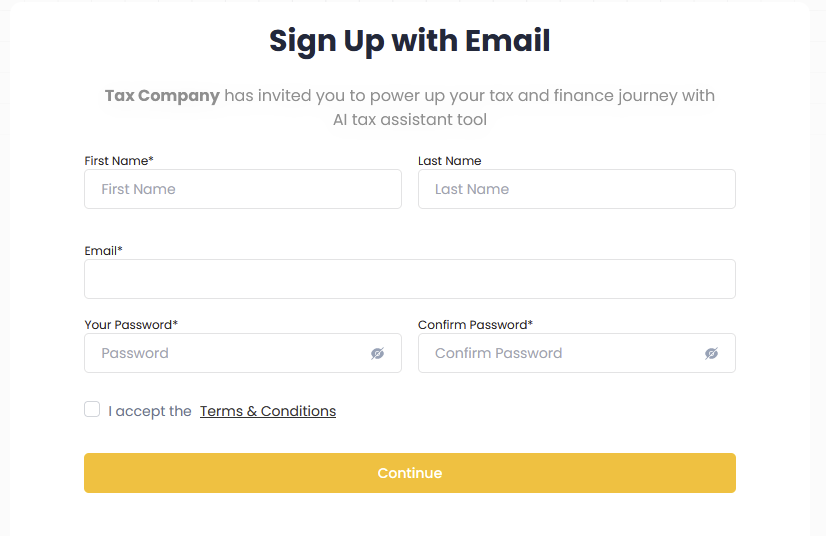
Task: Click the "Your Password*" field label
Action: coord(131,325)
